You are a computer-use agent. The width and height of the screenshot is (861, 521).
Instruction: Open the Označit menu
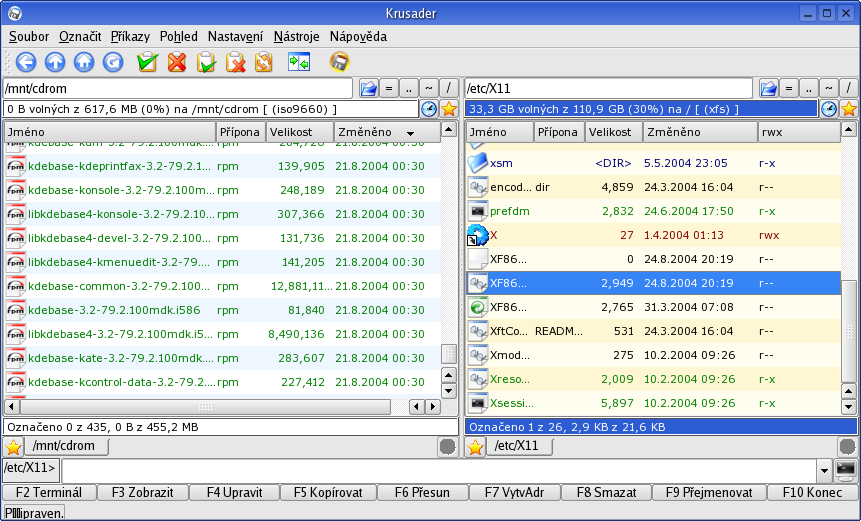tap(80, 37)
